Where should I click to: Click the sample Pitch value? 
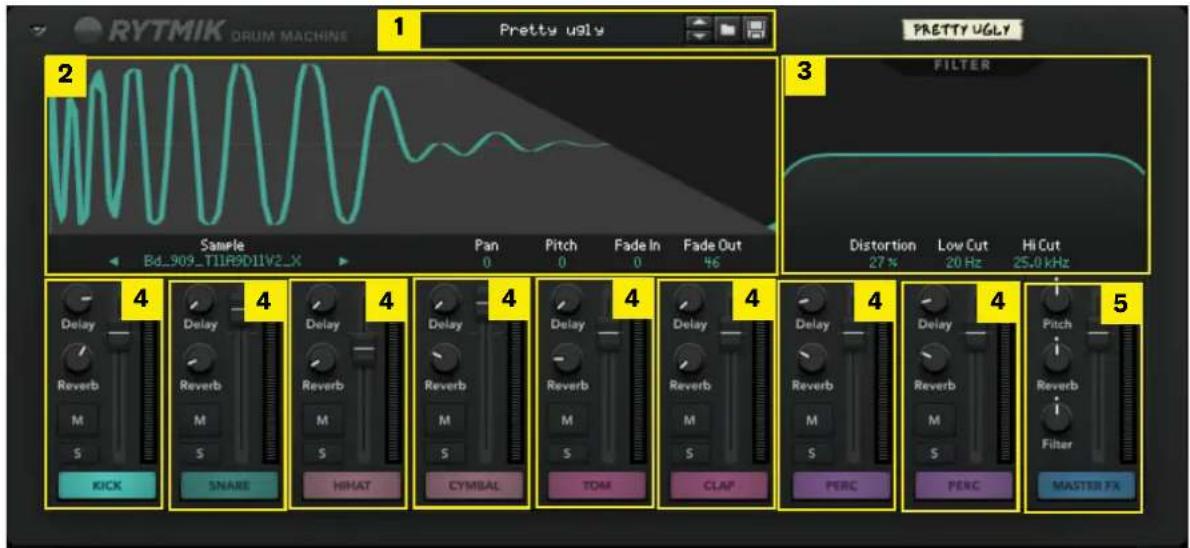coord(562,263)
